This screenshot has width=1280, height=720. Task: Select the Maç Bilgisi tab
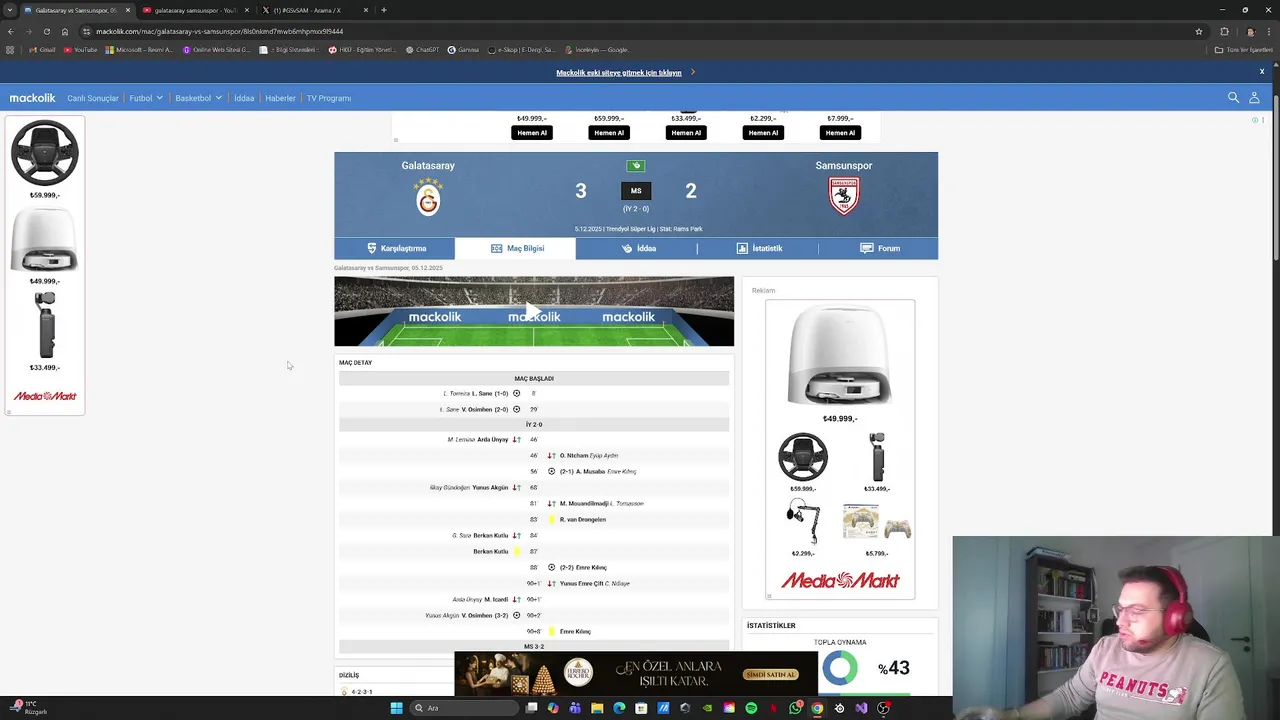516,248
